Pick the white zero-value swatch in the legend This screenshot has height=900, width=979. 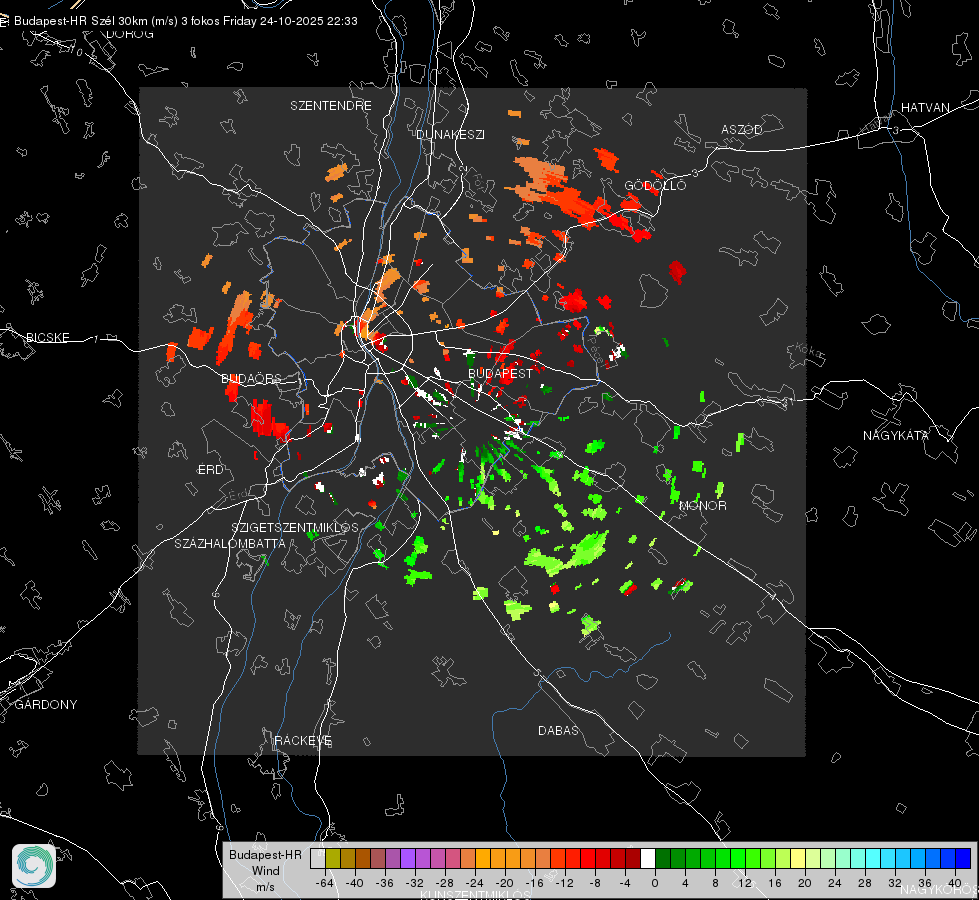648,858
